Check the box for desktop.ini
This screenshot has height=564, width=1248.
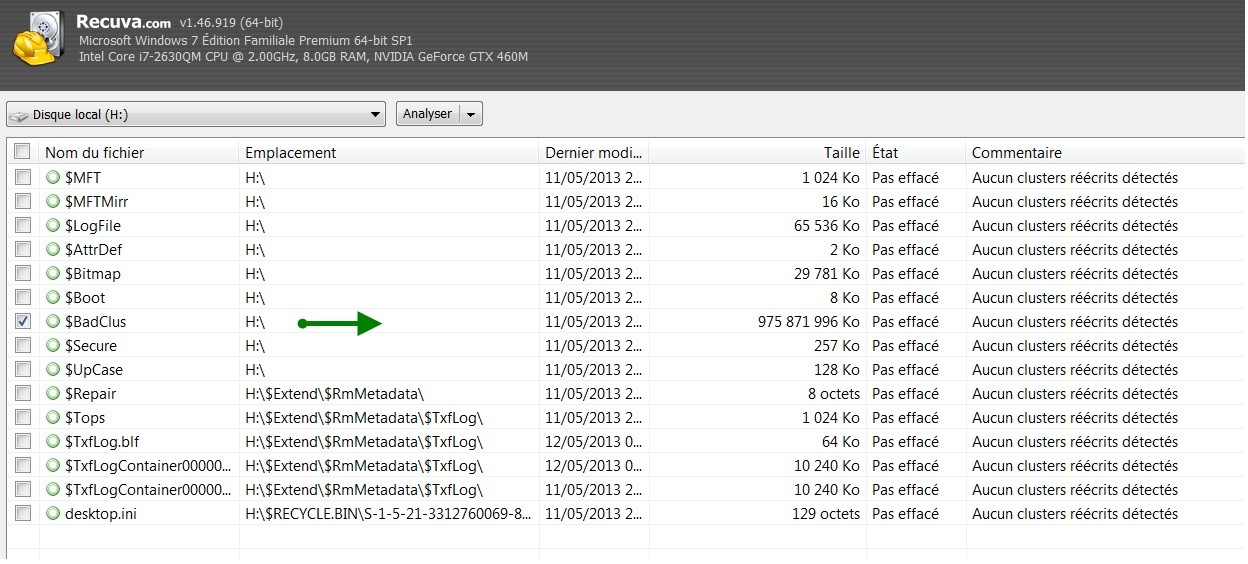(x=23, y=514)
